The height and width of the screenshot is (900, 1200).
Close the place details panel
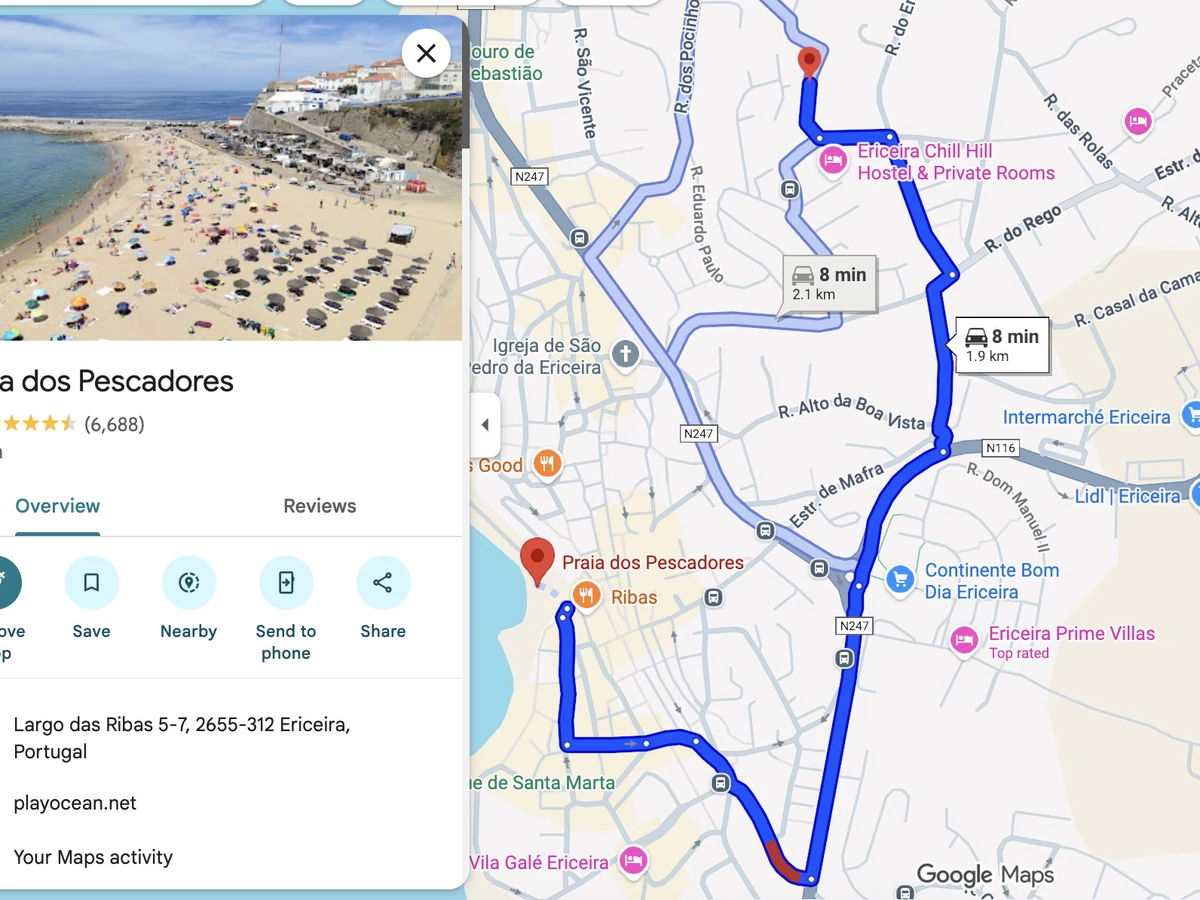pos(426,53)
